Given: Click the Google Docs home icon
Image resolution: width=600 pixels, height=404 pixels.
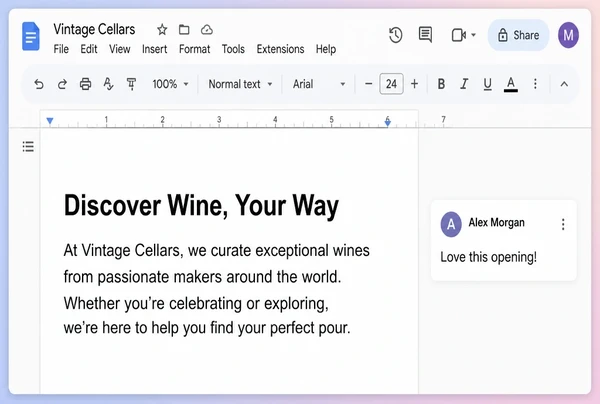Looking at the screenshot, I should pos(31,37).
